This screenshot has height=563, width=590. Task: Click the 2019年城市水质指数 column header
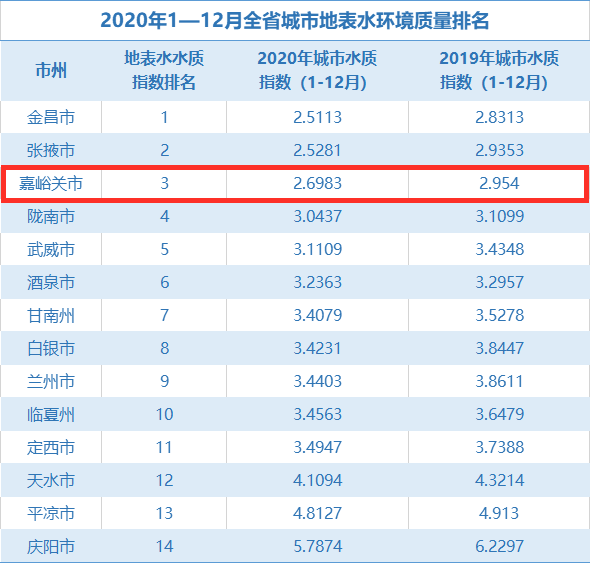click(x=499, y=70)
